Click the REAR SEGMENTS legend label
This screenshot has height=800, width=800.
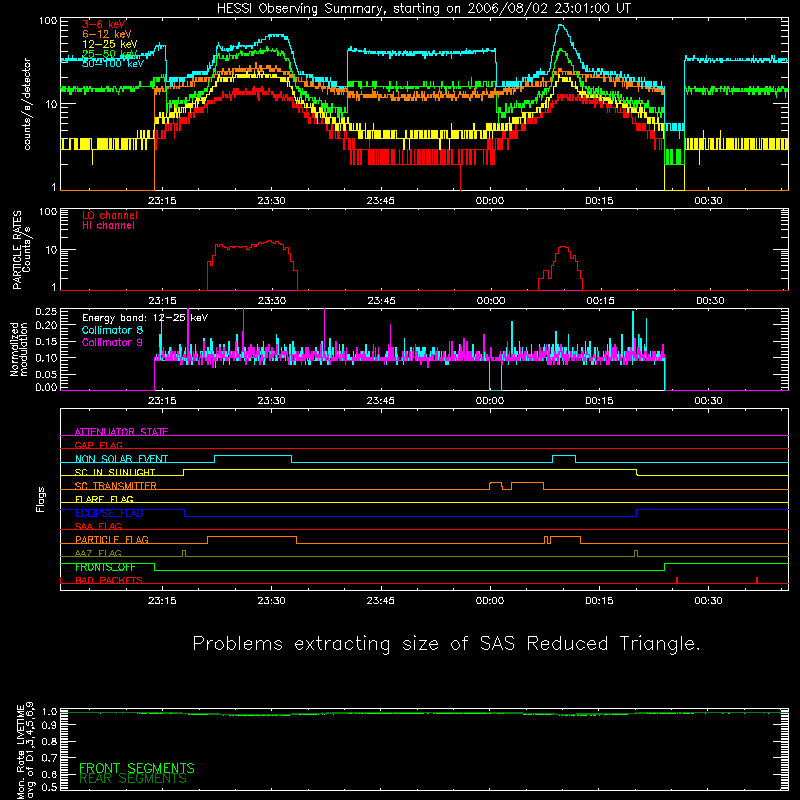133,779
